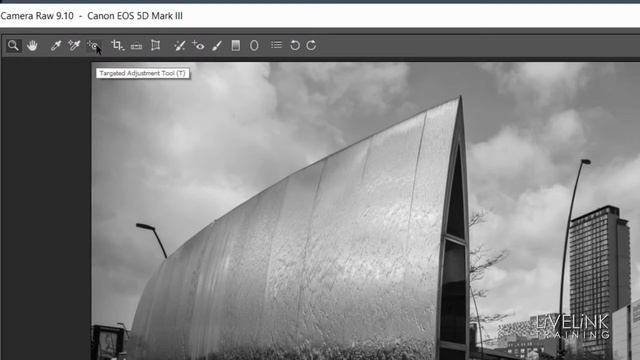Select the Radial Filter tool
The image size is (640, 360).
tap(254, 45)
